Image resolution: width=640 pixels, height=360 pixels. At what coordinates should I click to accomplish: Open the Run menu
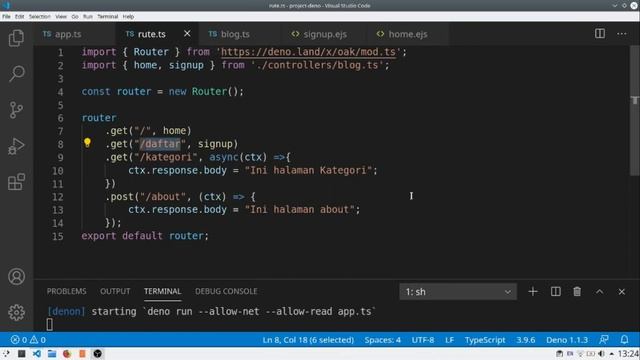tap(88, 16)
